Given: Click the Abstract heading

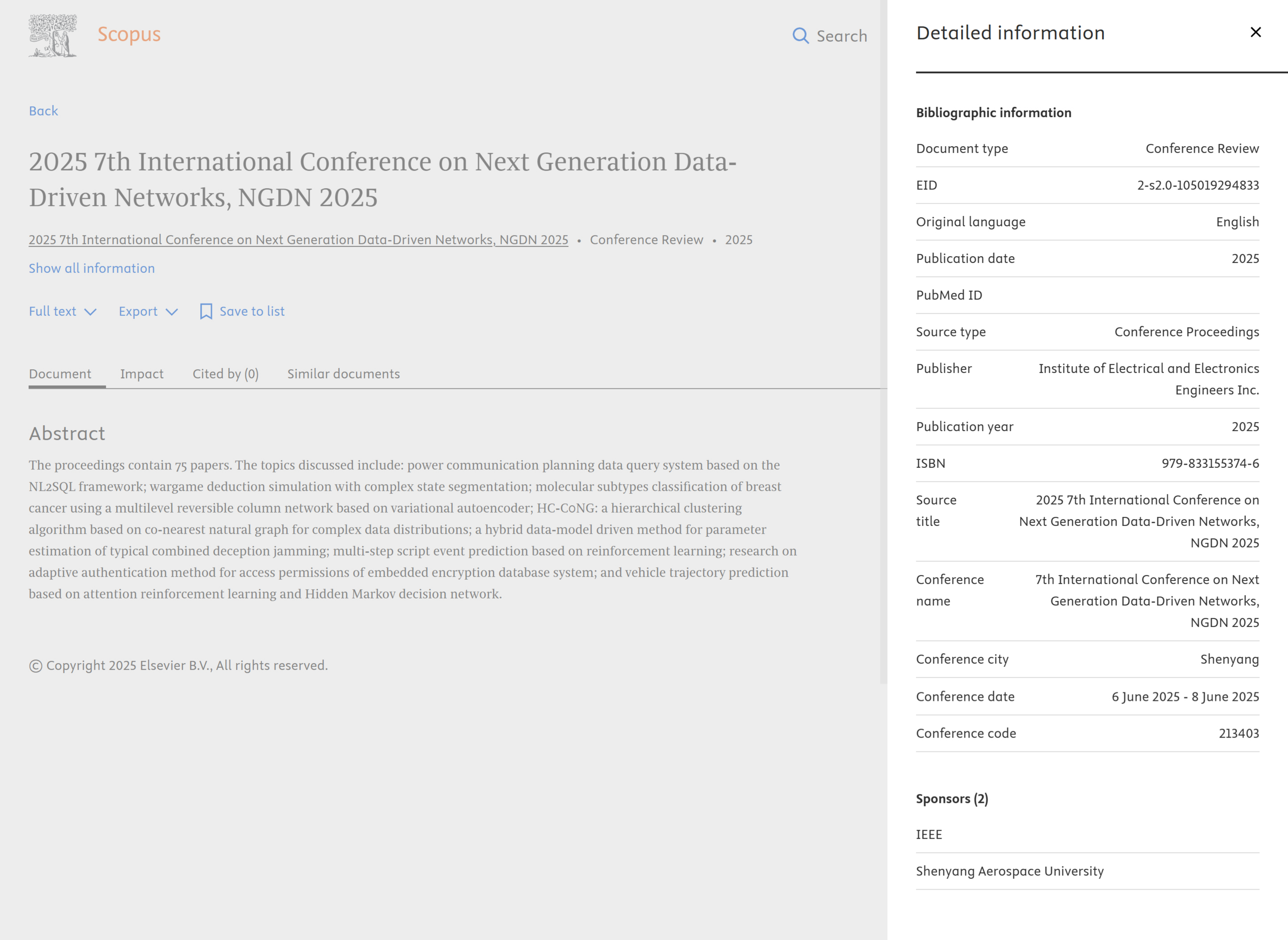Looking at the screenshot, I should click(67, 434).
